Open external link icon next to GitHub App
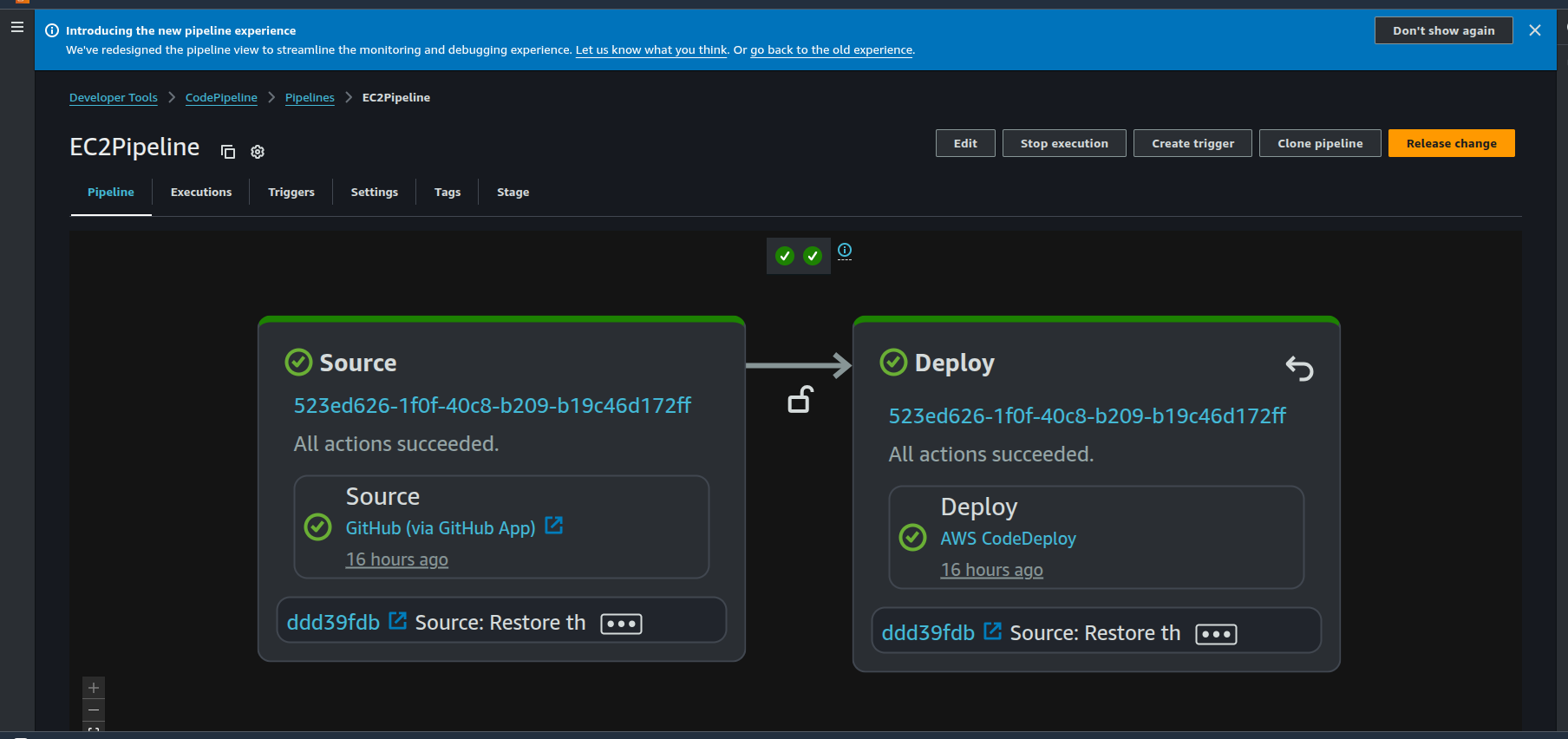Screen dimensions: 1568x739 554,526
